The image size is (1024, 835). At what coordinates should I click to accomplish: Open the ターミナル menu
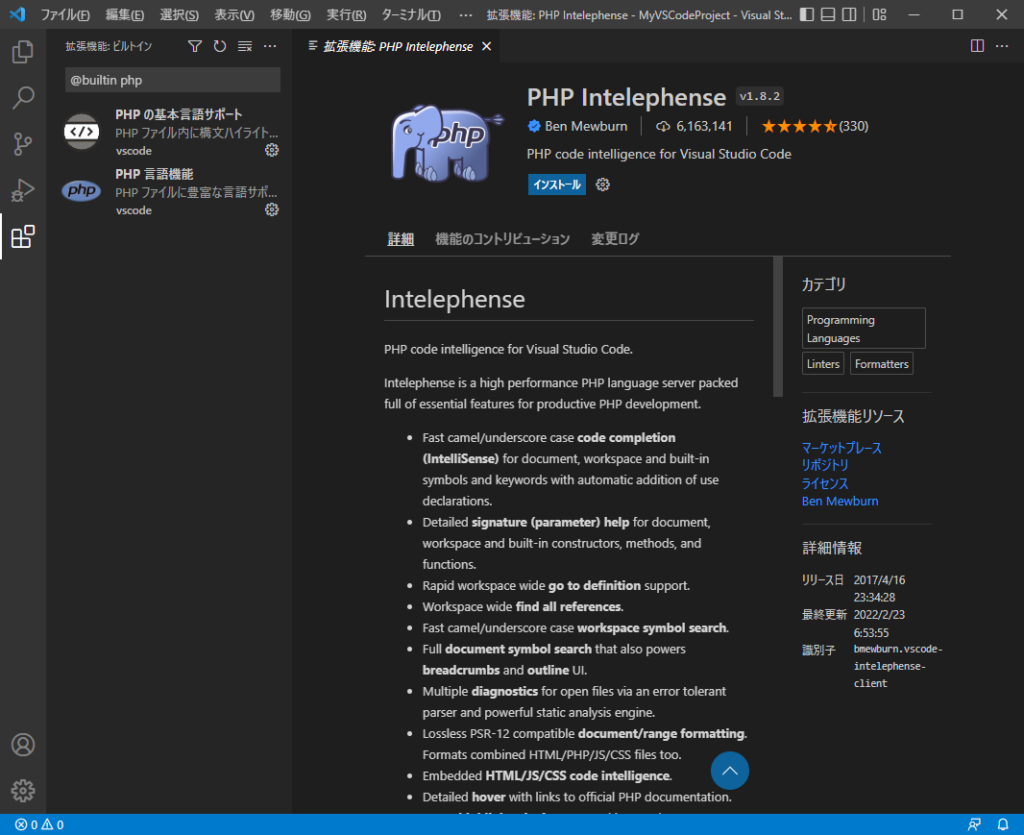coord(411,15)
